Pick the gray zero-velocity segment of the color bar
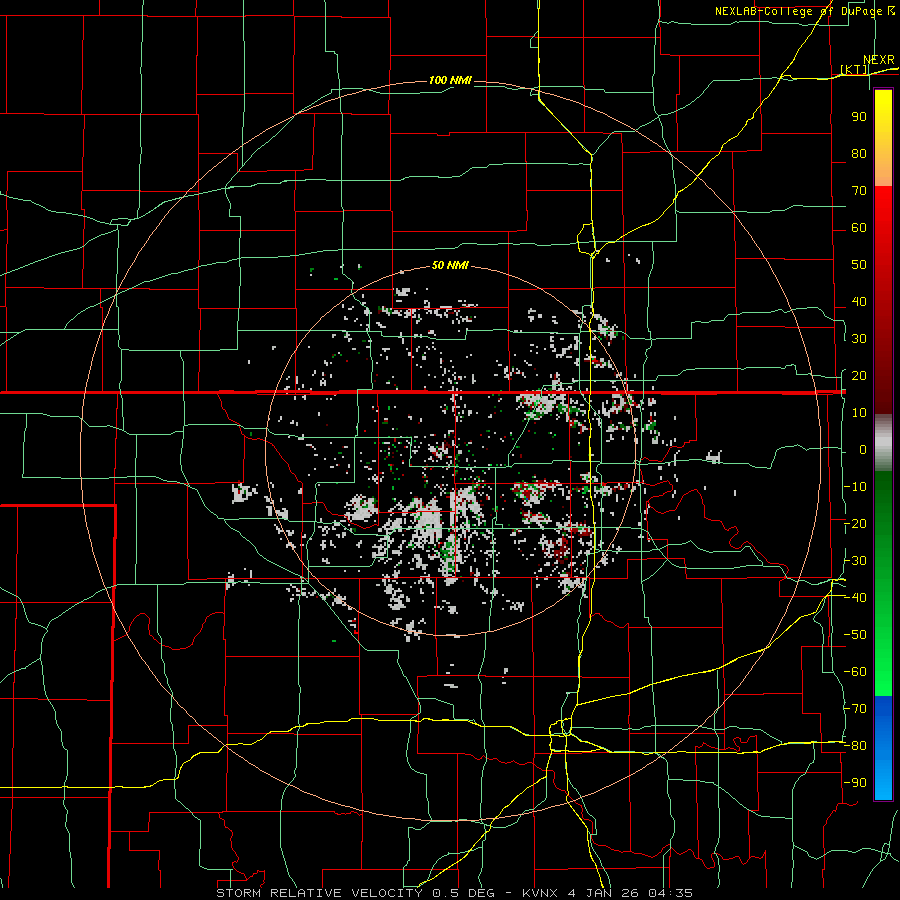Screen dimensions: 900x900 click(x=883, y=442)
